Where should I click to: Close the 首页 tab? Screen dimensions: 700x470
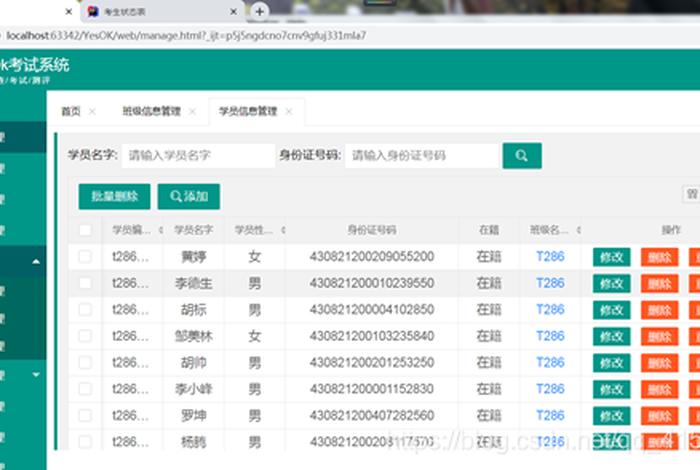point(92,111)
